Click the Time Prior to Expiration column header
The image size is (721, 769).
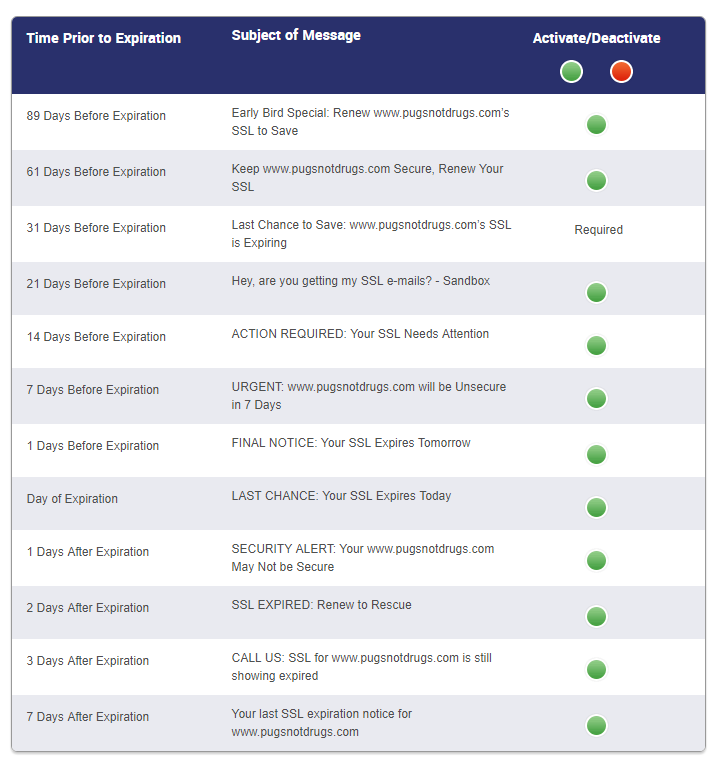tap(103, 38)
